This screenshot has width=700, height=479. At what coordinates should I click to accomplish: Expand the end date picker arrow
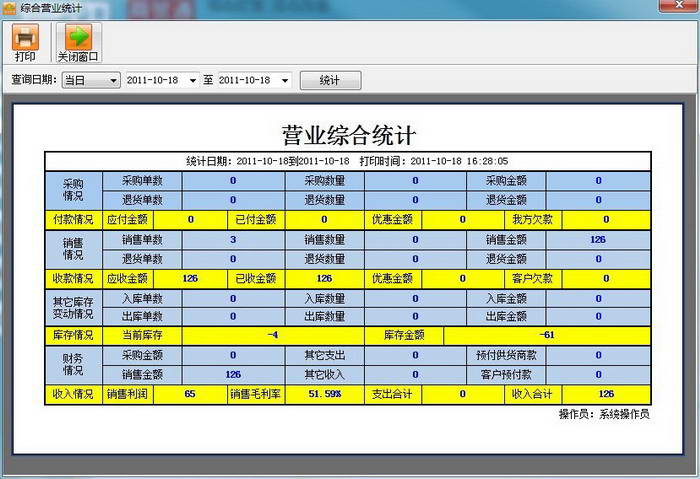click(285, 80)
